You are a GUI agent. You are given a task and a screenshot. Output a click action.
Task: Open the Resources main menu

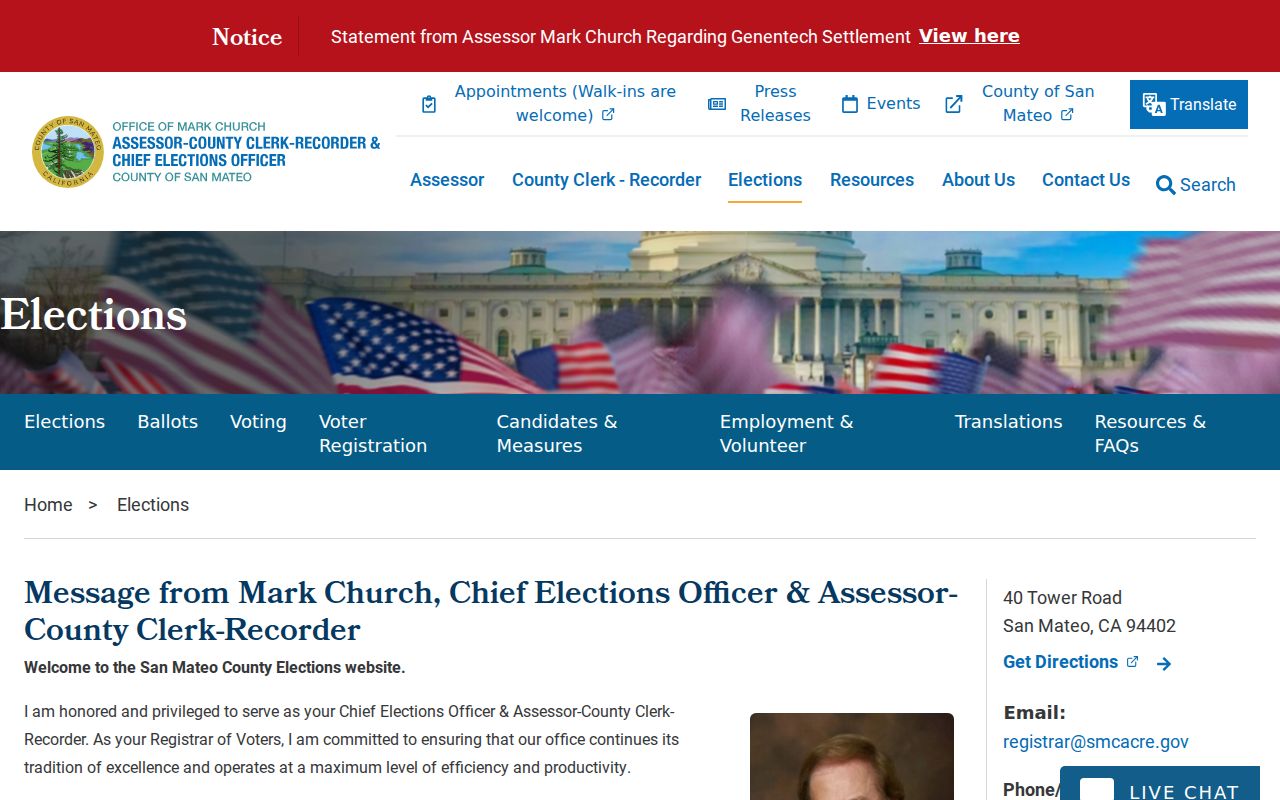coord(872,180)
